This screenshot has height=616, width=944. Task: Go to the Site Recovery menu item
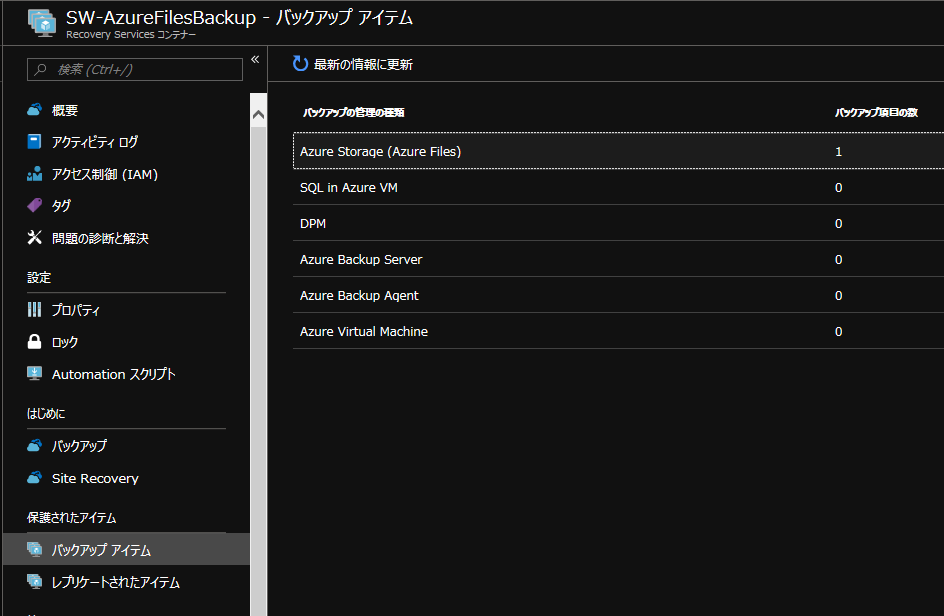click(x=95, y=478)
